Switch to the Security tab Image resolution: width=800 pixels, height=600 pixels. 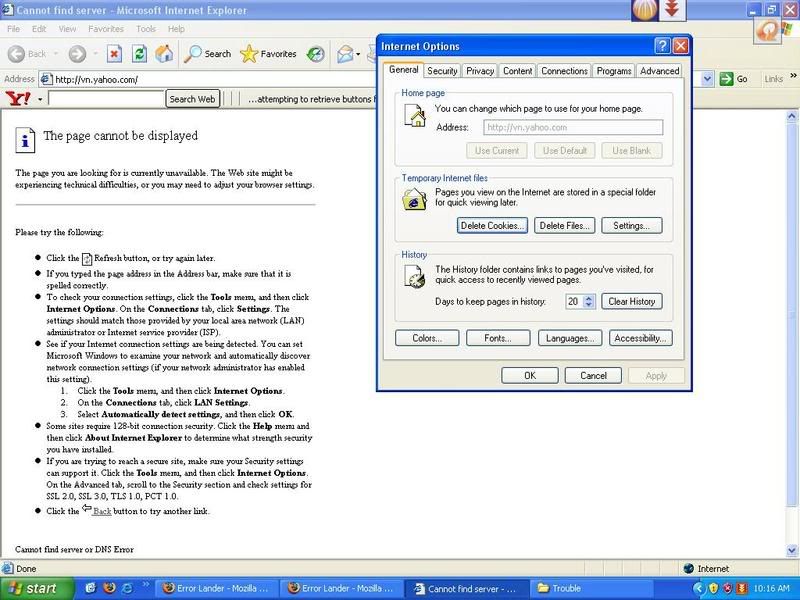442,71
